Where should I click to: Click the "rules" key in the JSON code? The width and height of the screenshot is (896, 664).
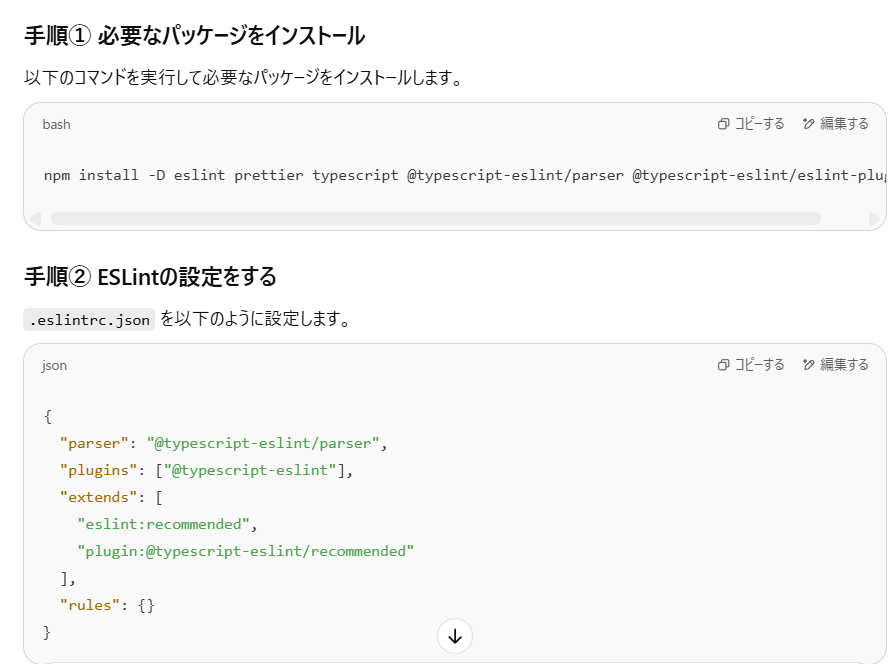pos(90,605)
